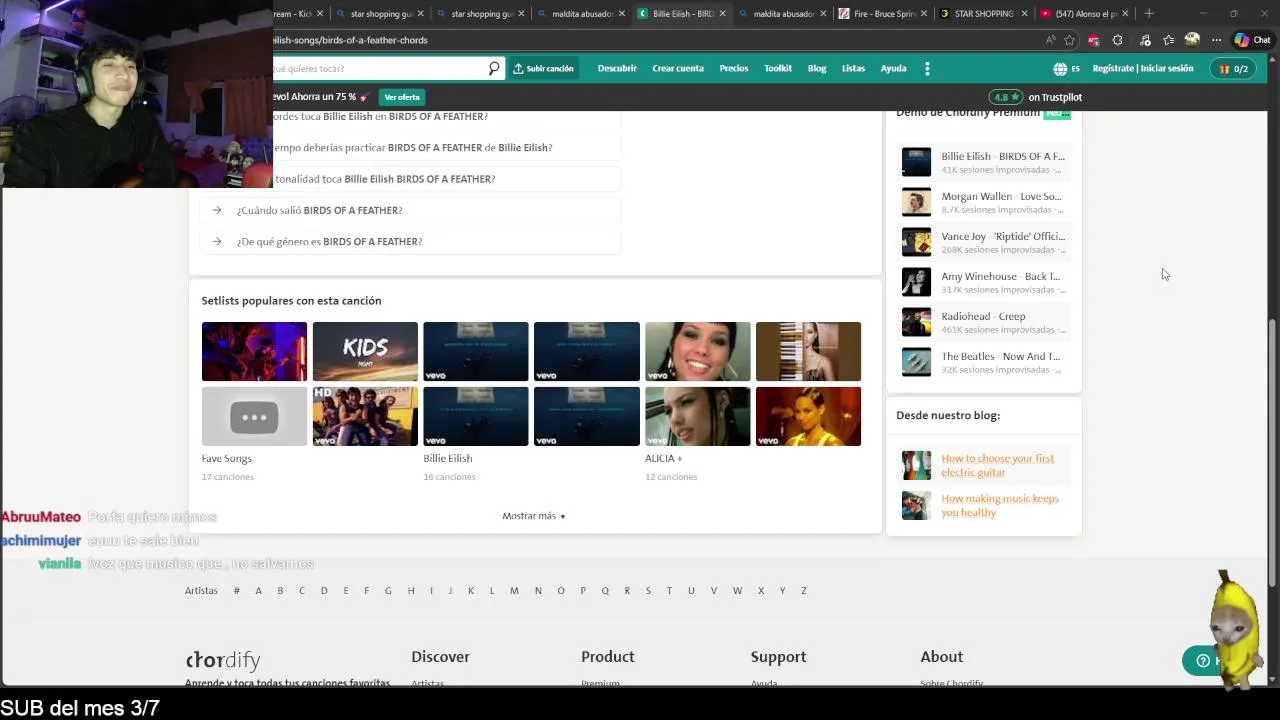Image resolution: width=1280 pixels, height=720 pixels.
Task: Open the 'Descubrir' menu item
Action: click(617, 69)
